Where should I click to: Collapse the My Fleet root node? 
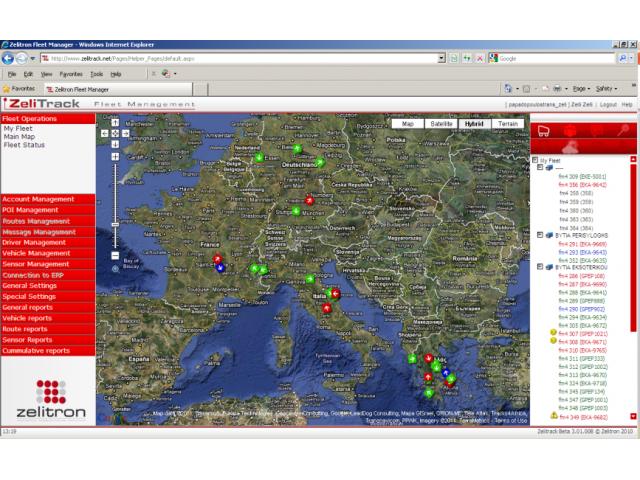click(535, 160)
